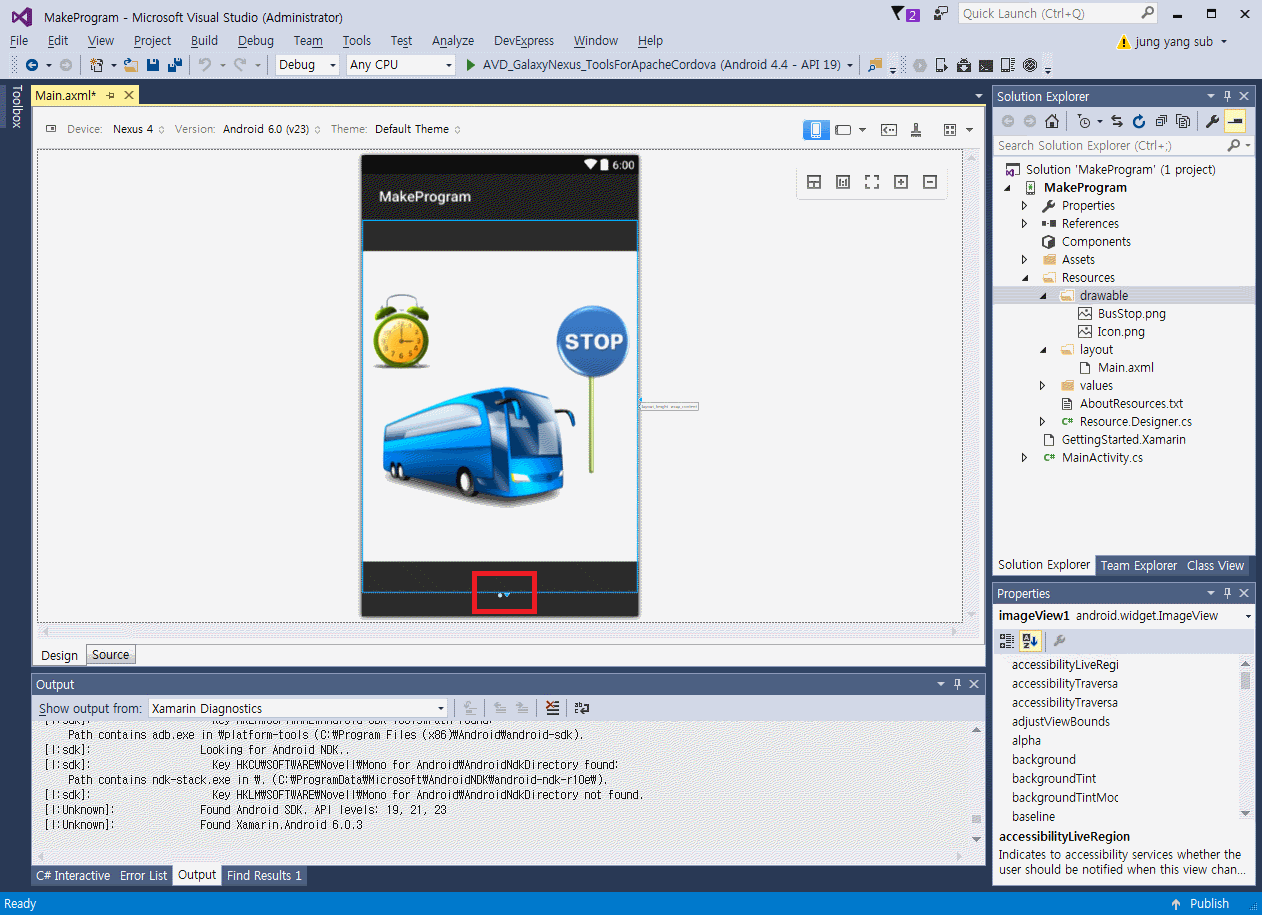Switch designer to portrait orientation

pos(816,130)
